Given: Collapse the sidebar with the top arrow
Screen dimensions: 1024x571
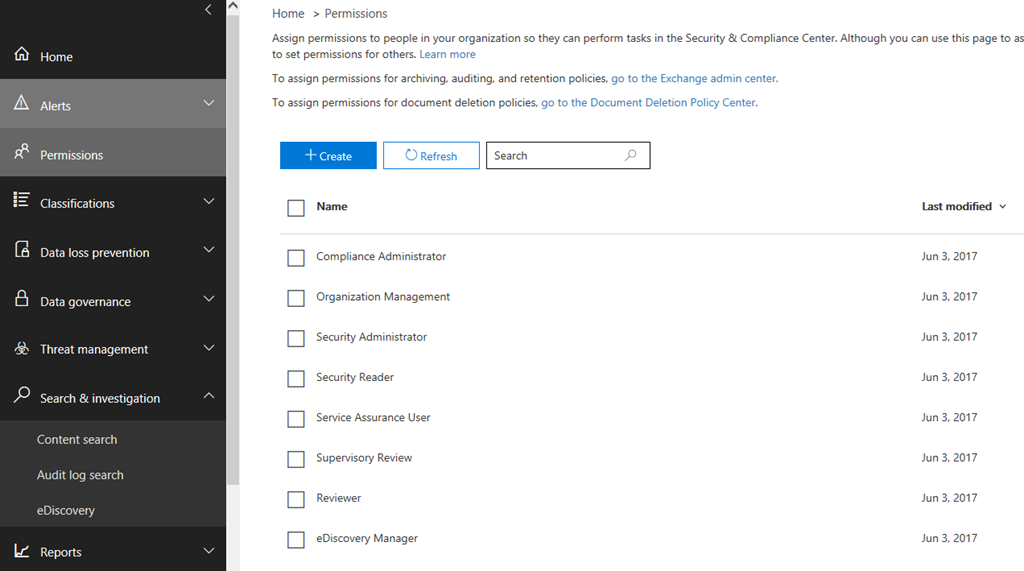Looking at the screenshot, I should [208, 10].
